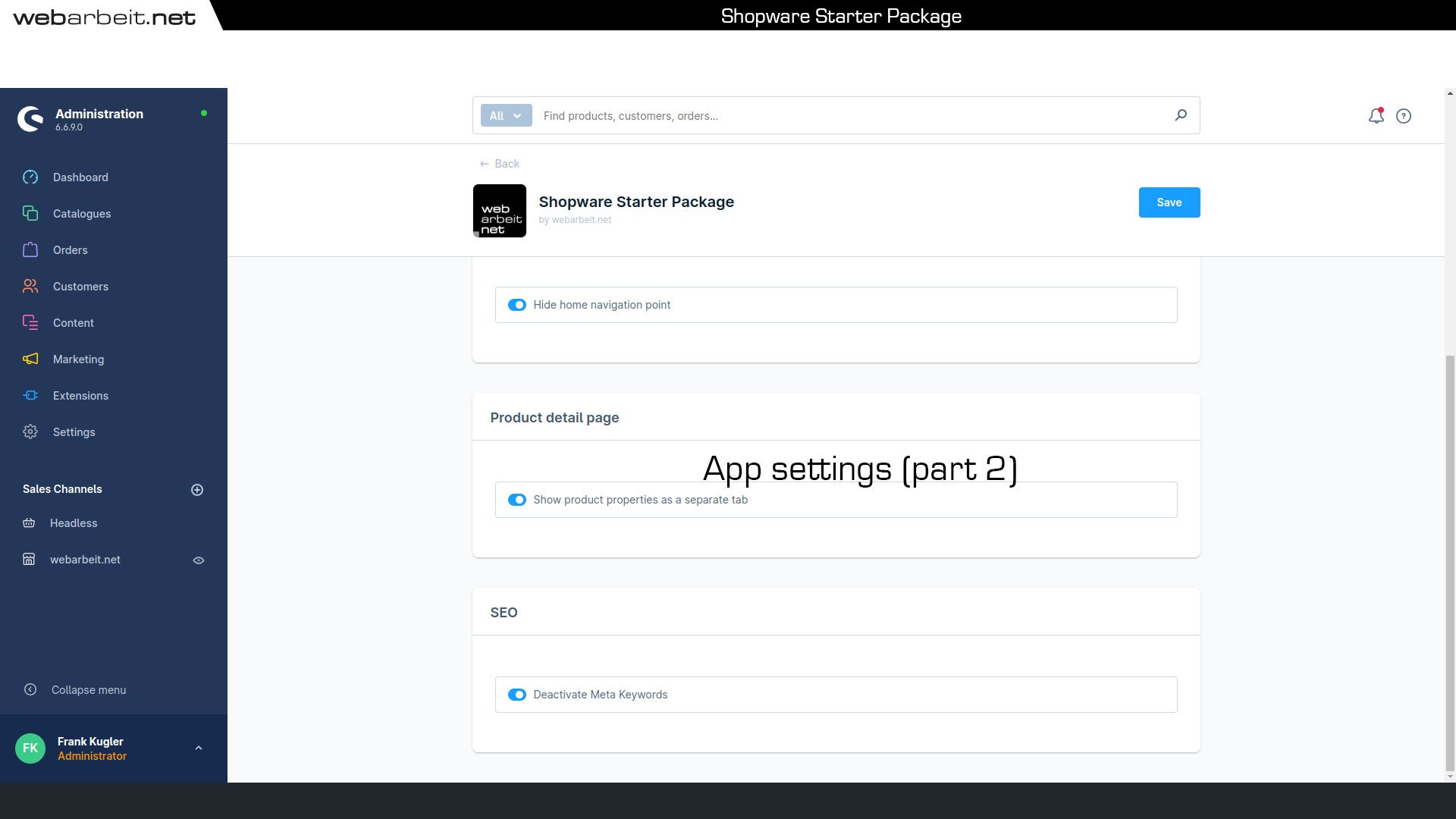Click the search magnifier icon

1181,115
